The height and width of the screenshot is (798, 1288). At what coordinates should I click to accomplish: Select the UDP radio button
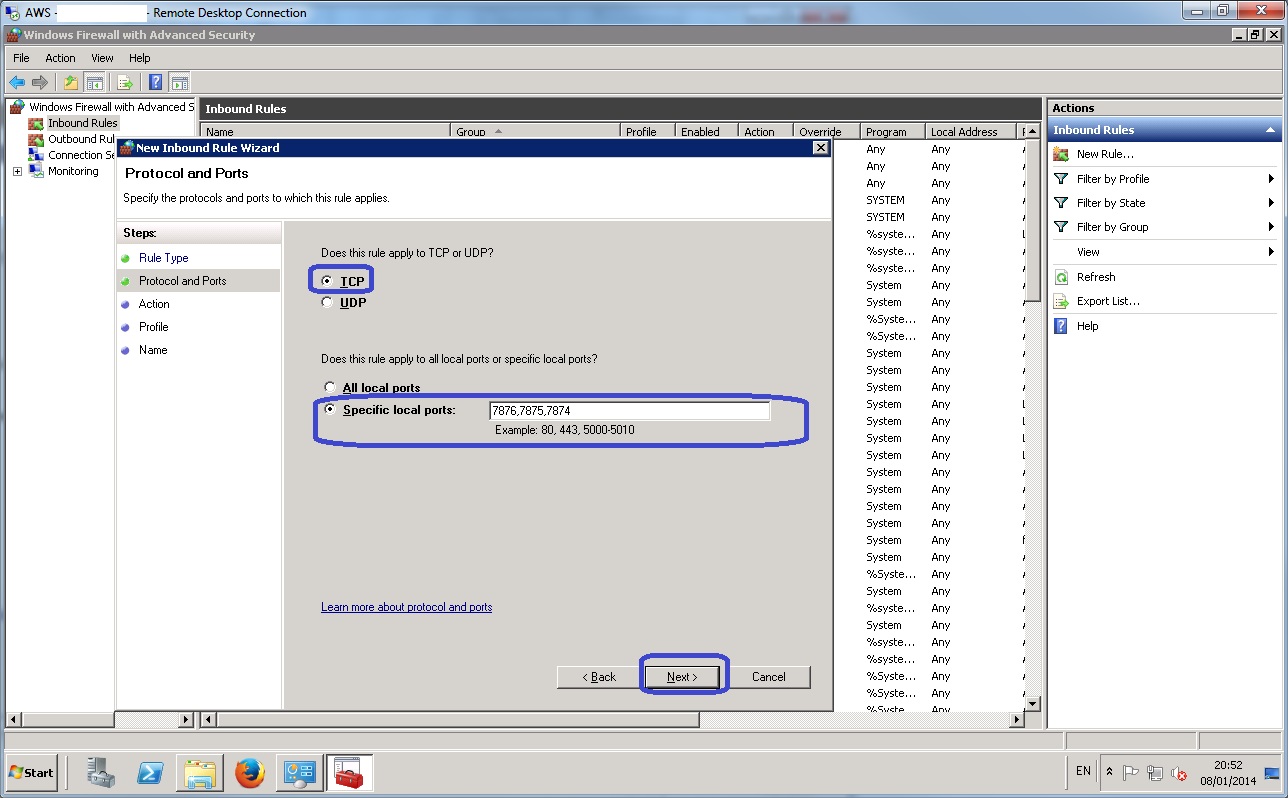tap(327, 302)
